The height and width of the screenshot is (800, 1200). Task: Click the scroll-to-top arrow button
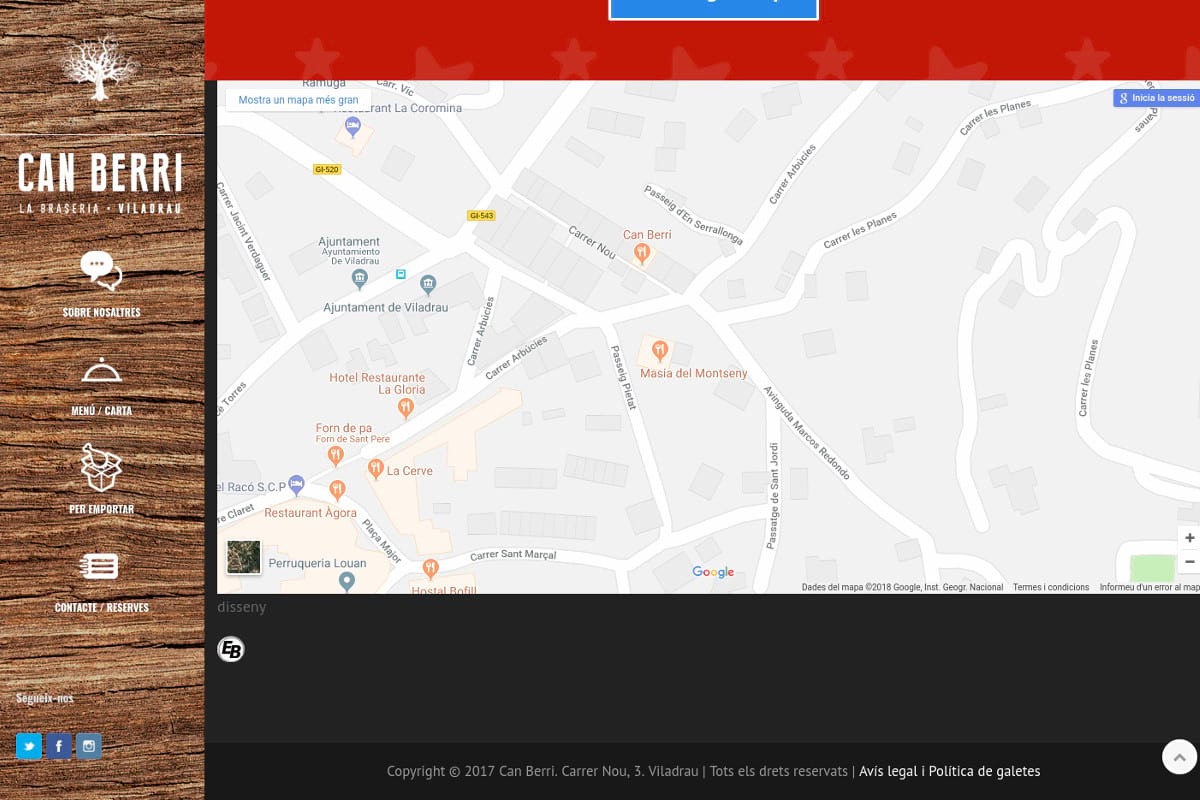click(x=1179, y=757)
